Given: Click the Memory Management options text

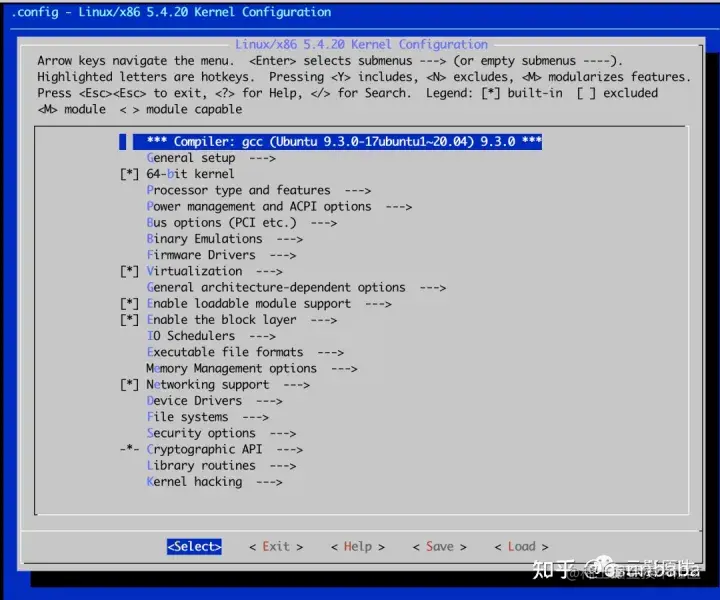Looking at the screenshot, I should 231,369.
